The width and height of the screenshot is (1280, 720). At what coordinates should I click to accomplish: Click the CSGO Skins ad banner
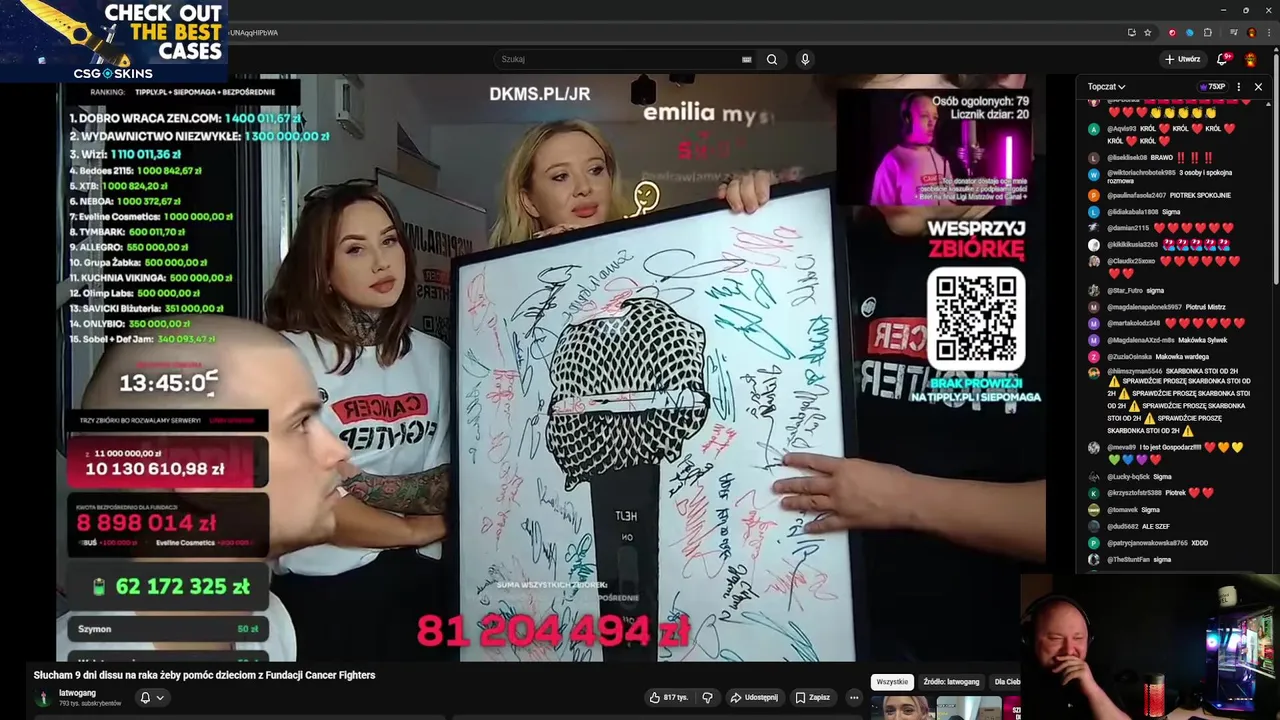coord(114,41)
